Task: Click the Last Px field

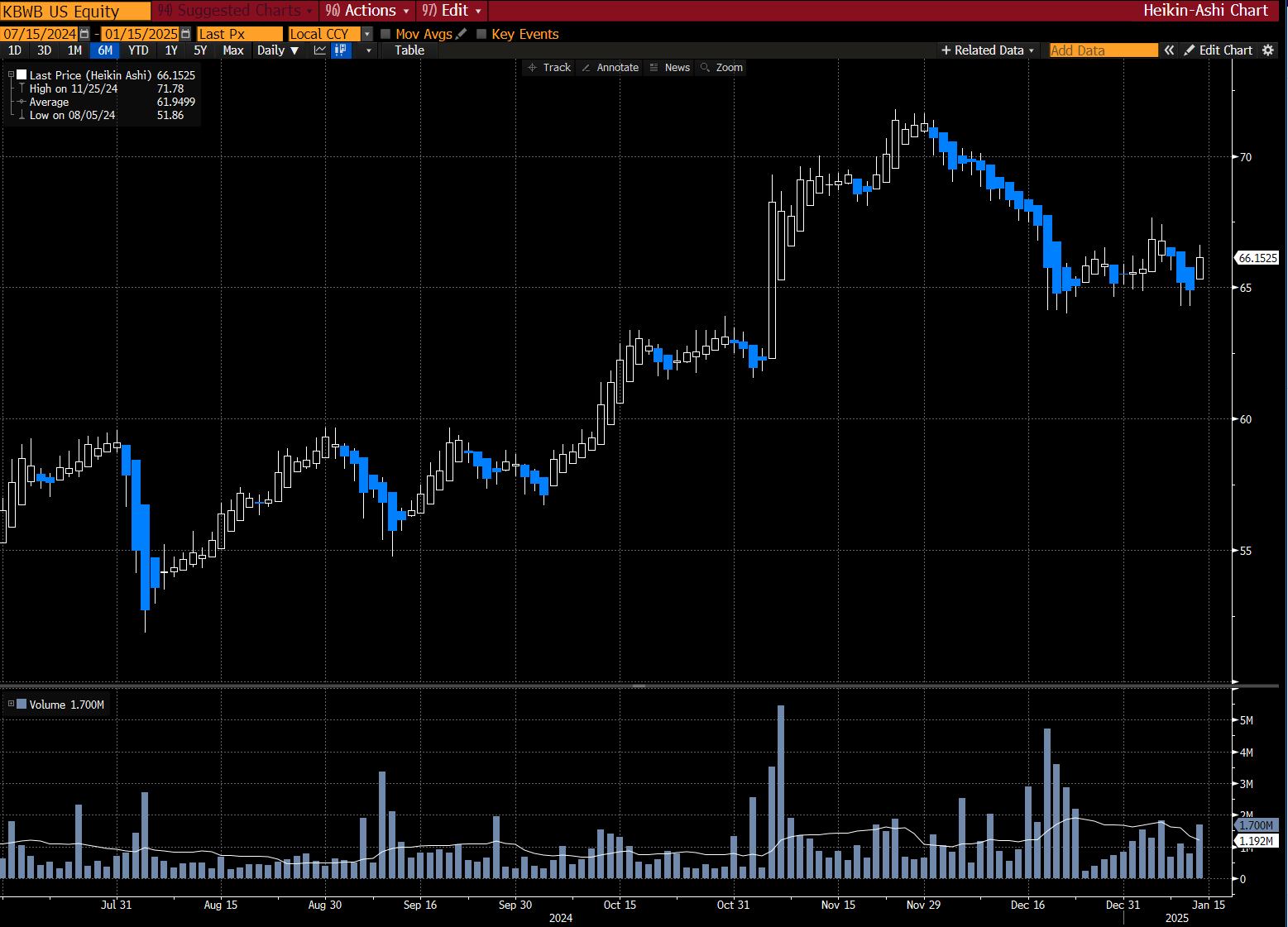Action: tap(239, 34)
